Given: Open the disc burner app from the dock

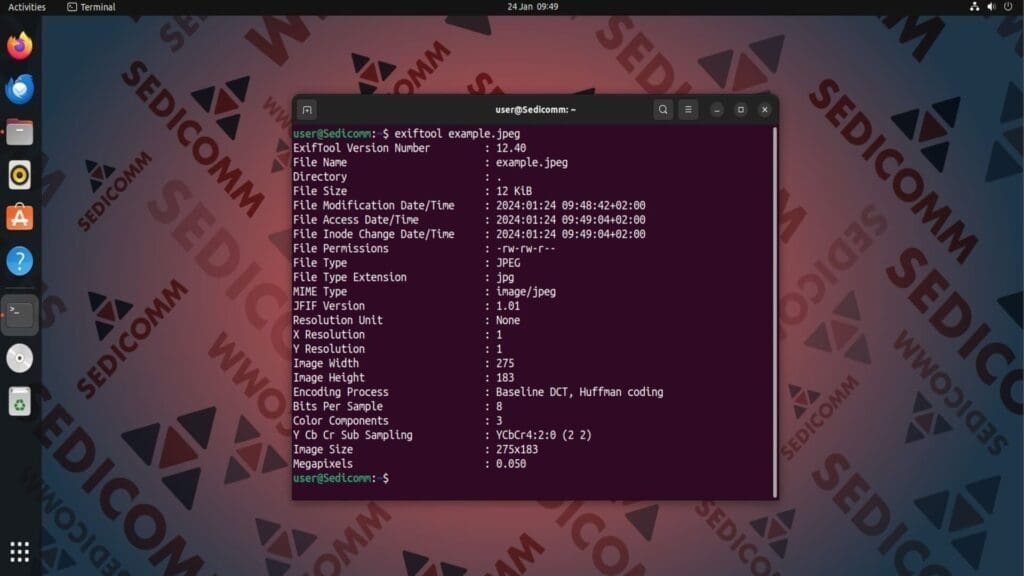Looking at the screenshot, I should [18, 357].
